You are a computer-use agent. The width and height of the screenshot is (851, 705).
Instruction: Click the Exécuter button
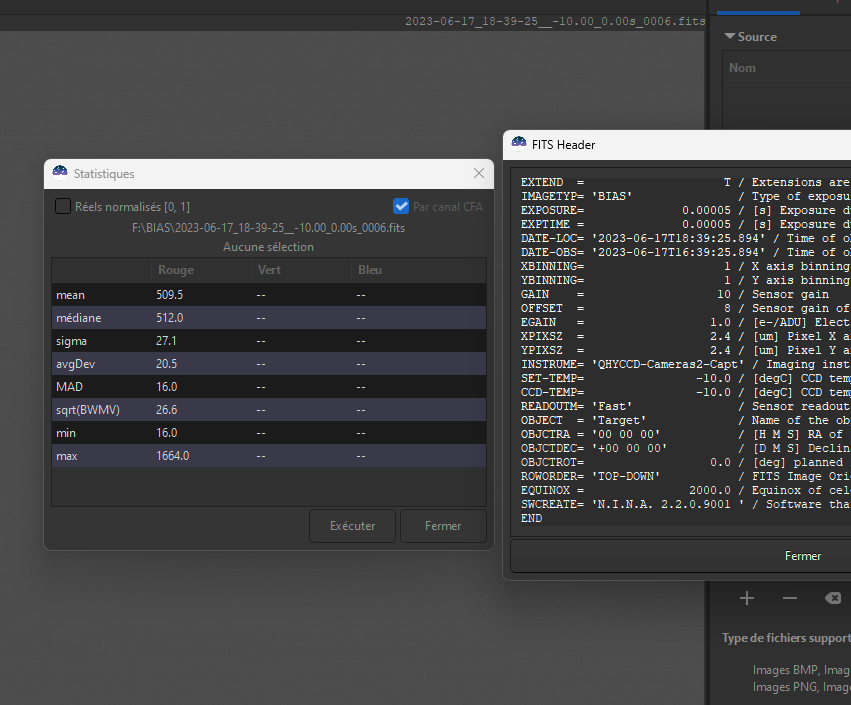(352, 526)
